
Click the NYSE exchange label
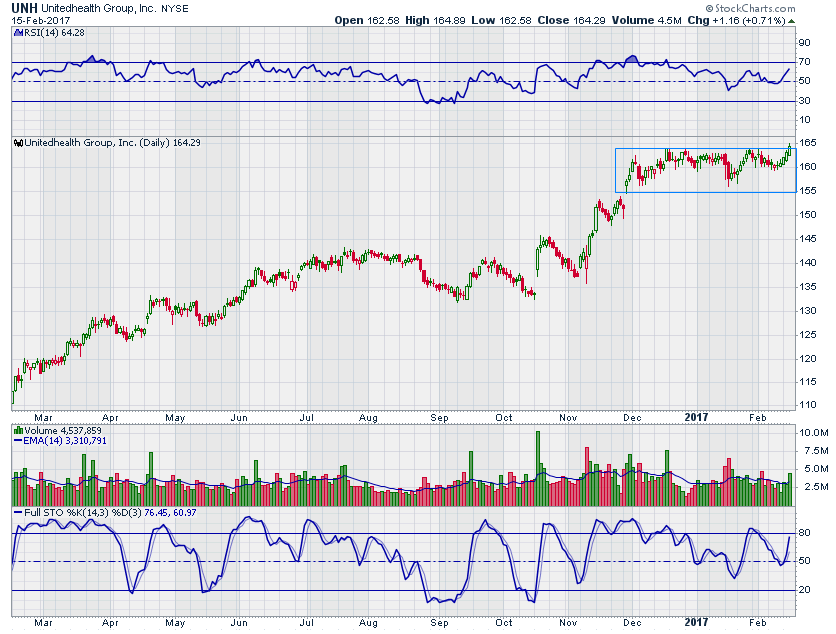pos(174,9)
